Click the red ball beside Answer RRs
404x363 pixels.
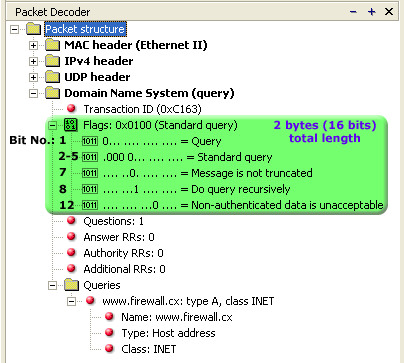71,236
